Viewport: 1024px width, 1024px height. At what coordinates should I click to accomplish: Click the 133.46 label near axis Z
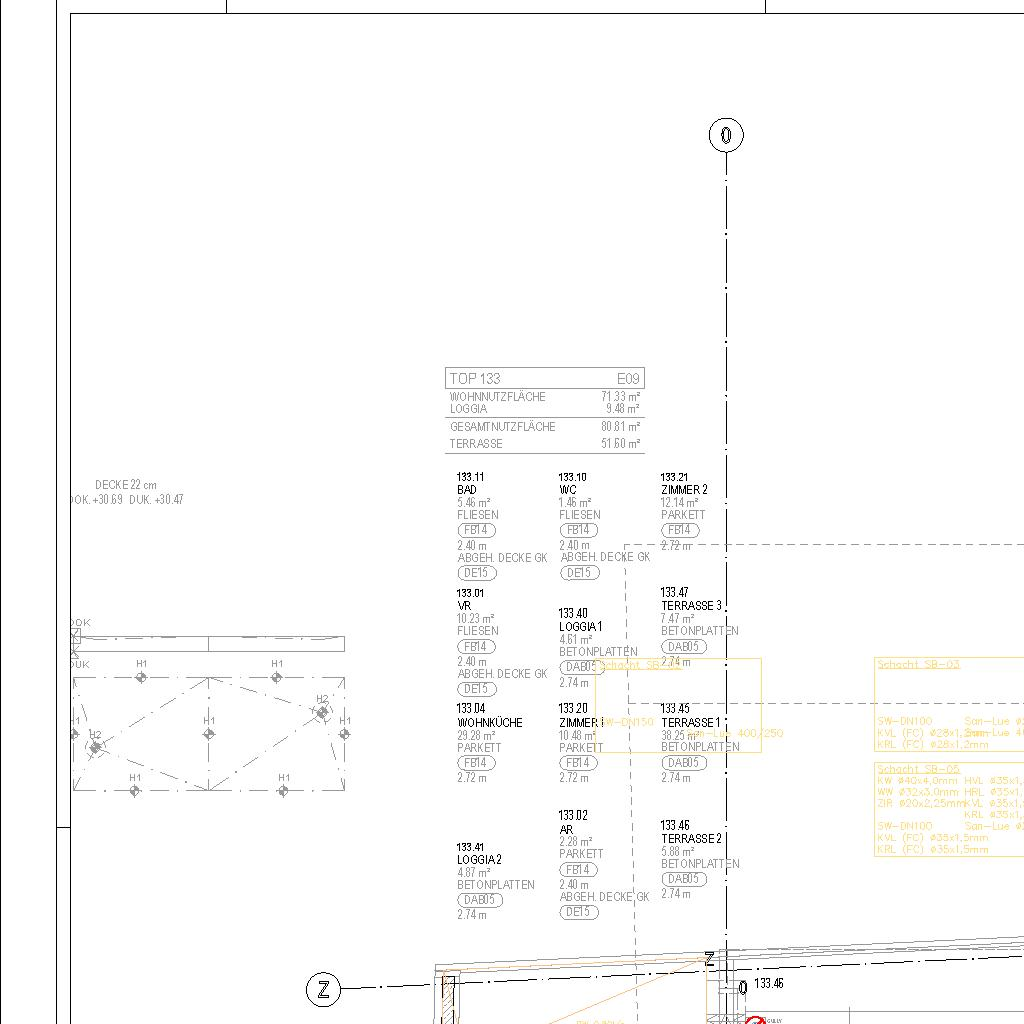[x=769, y=983]
